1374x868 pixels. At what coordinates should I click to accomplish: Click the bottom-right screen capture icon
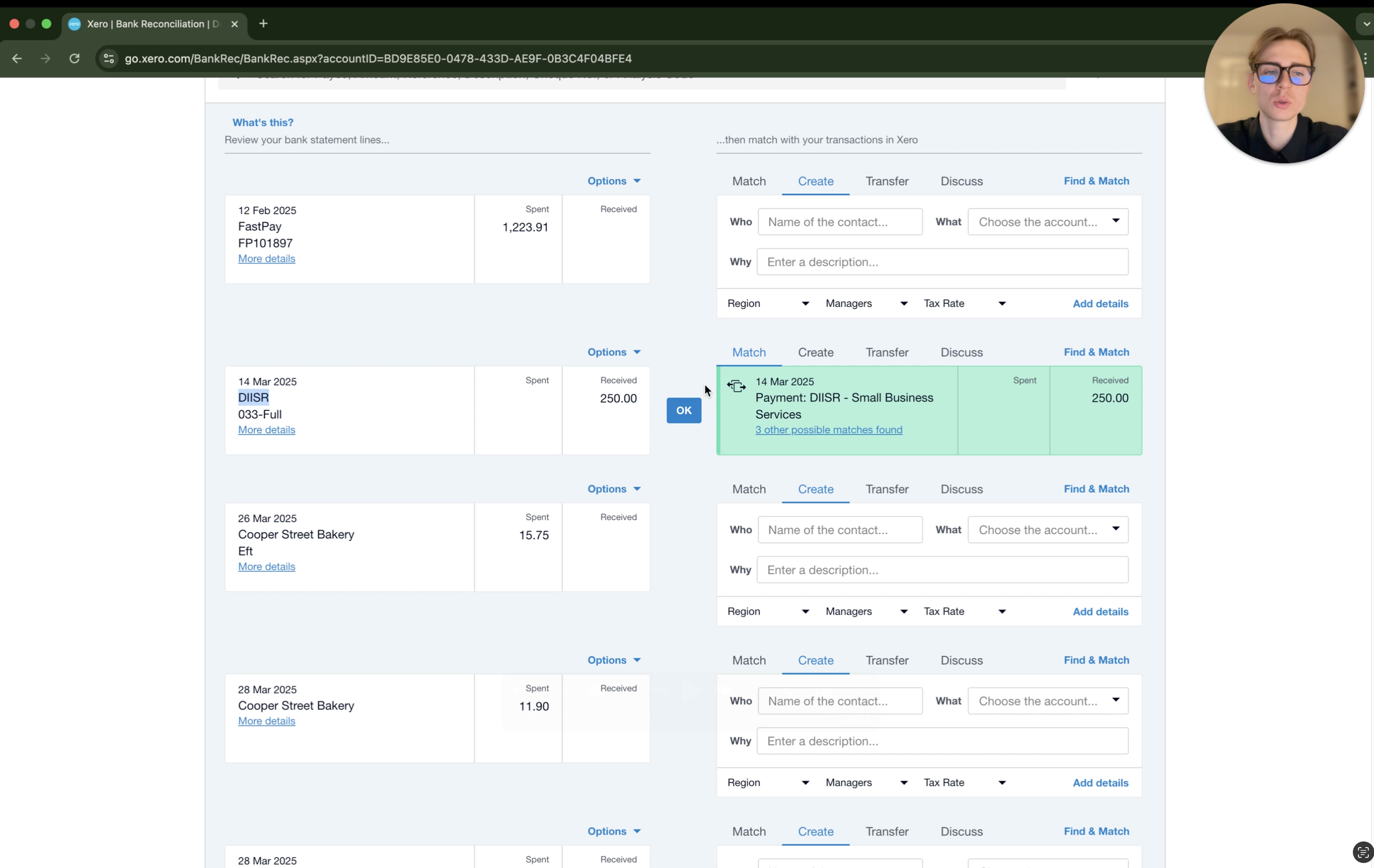[x=1362, y=852]
